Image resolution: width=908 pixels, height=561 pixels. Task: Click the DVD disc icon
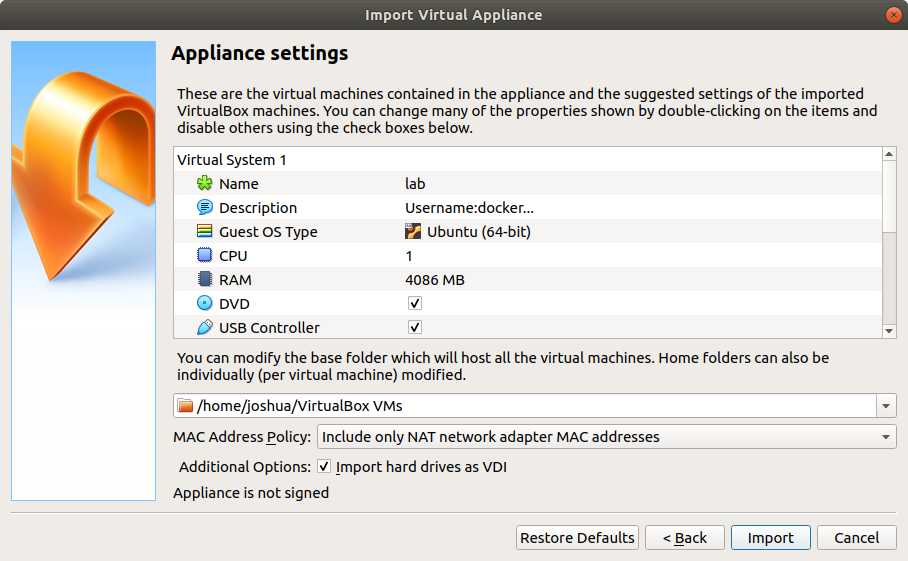click(204, 303)
